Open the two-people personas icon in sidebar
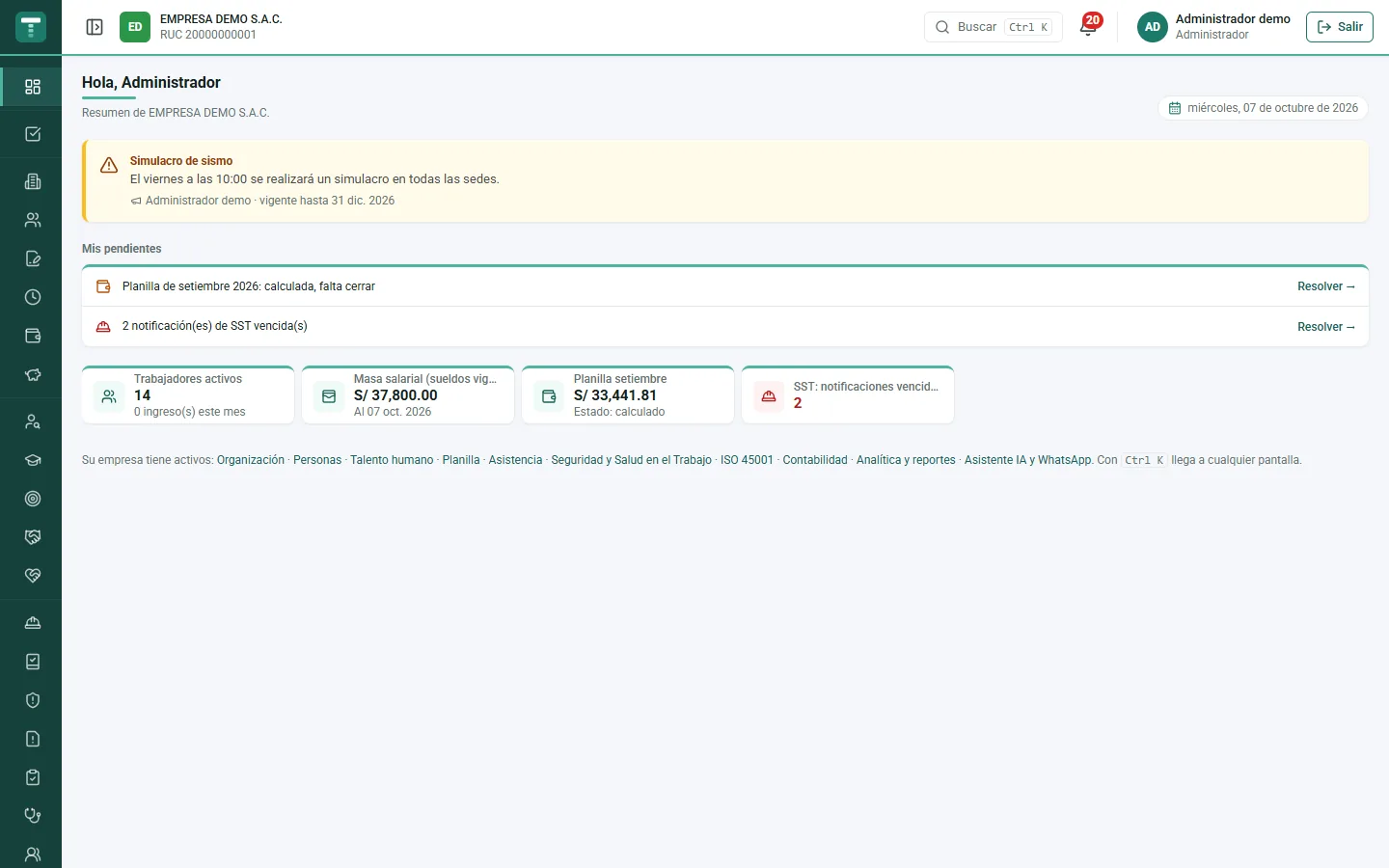Viewport: 1389px width, 868px height. coord(33,220)
